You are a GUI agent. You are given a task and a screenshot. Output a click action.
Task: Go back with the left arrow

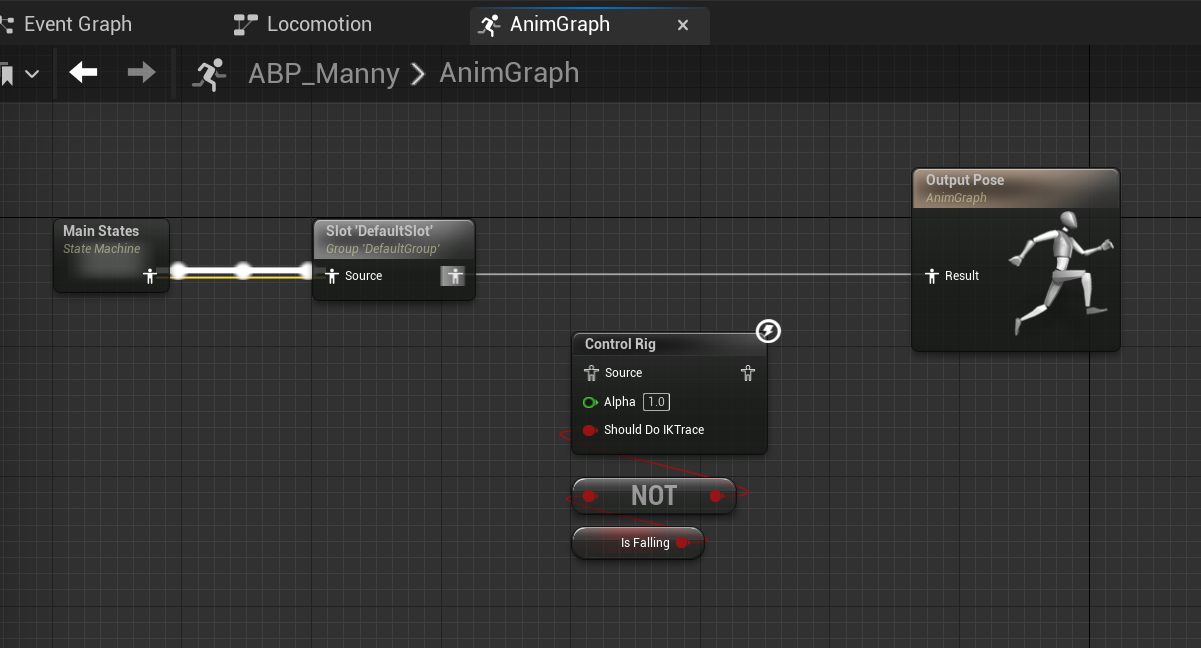[83, 72]
